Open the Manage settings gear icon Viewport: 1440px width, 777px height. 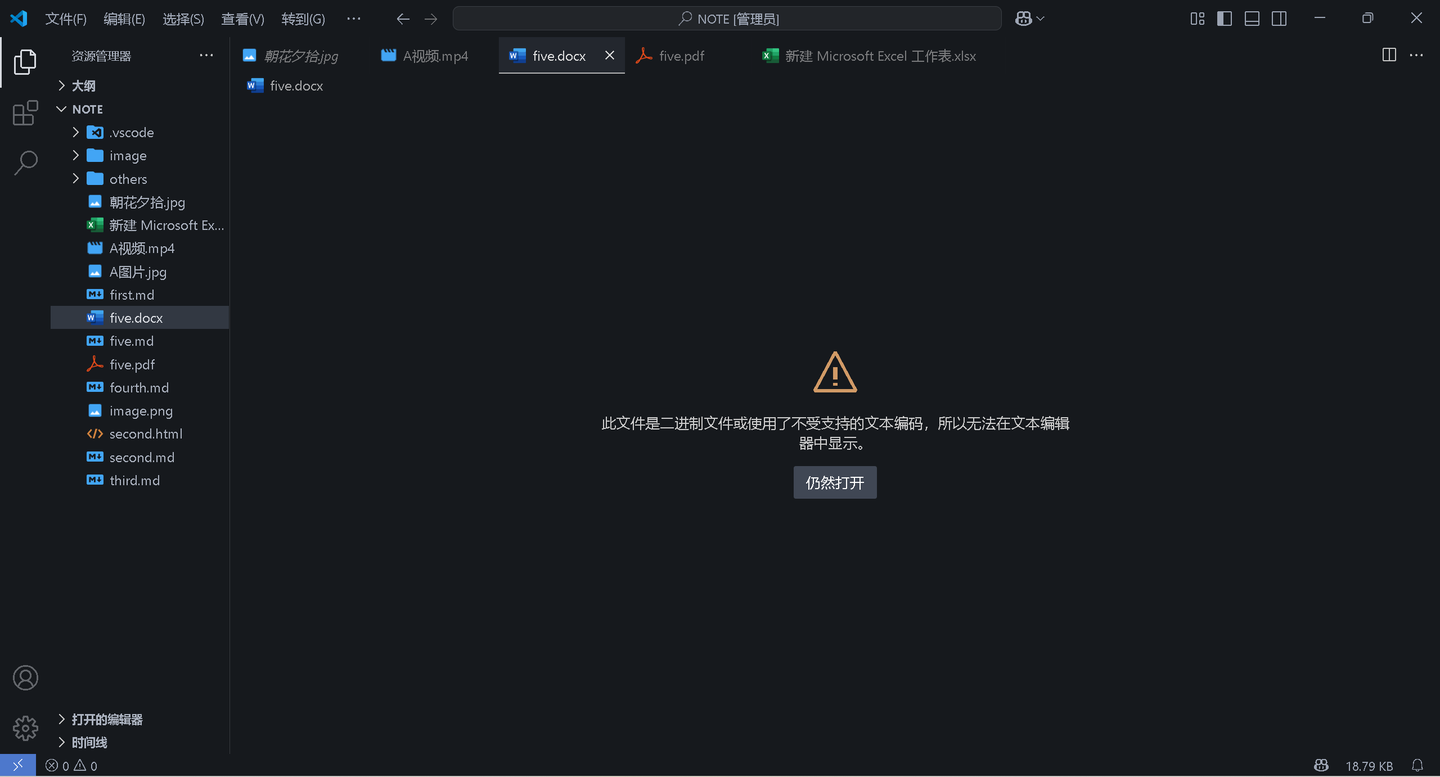25,728
